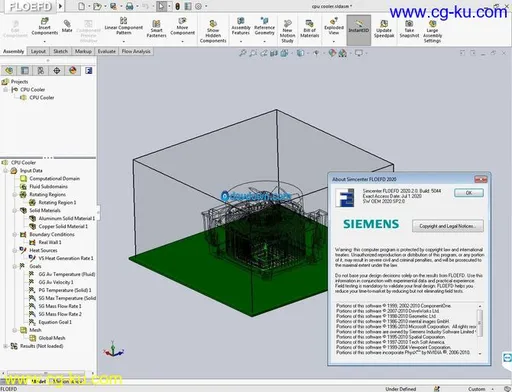Viewport: 512px width, 392px height.
Task: Open the FLOEFD menu arrow
Action: point(60,6)
